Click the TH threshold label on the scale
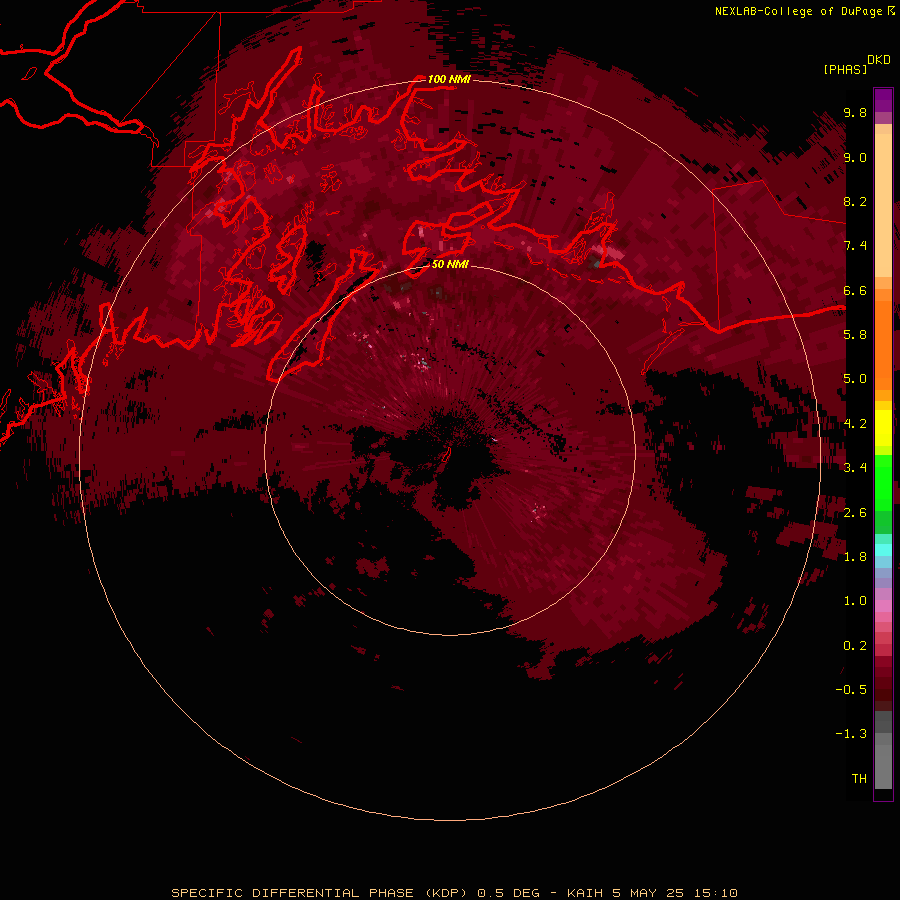The height and width of the screenshot is (900, 900). click(859, 778)
